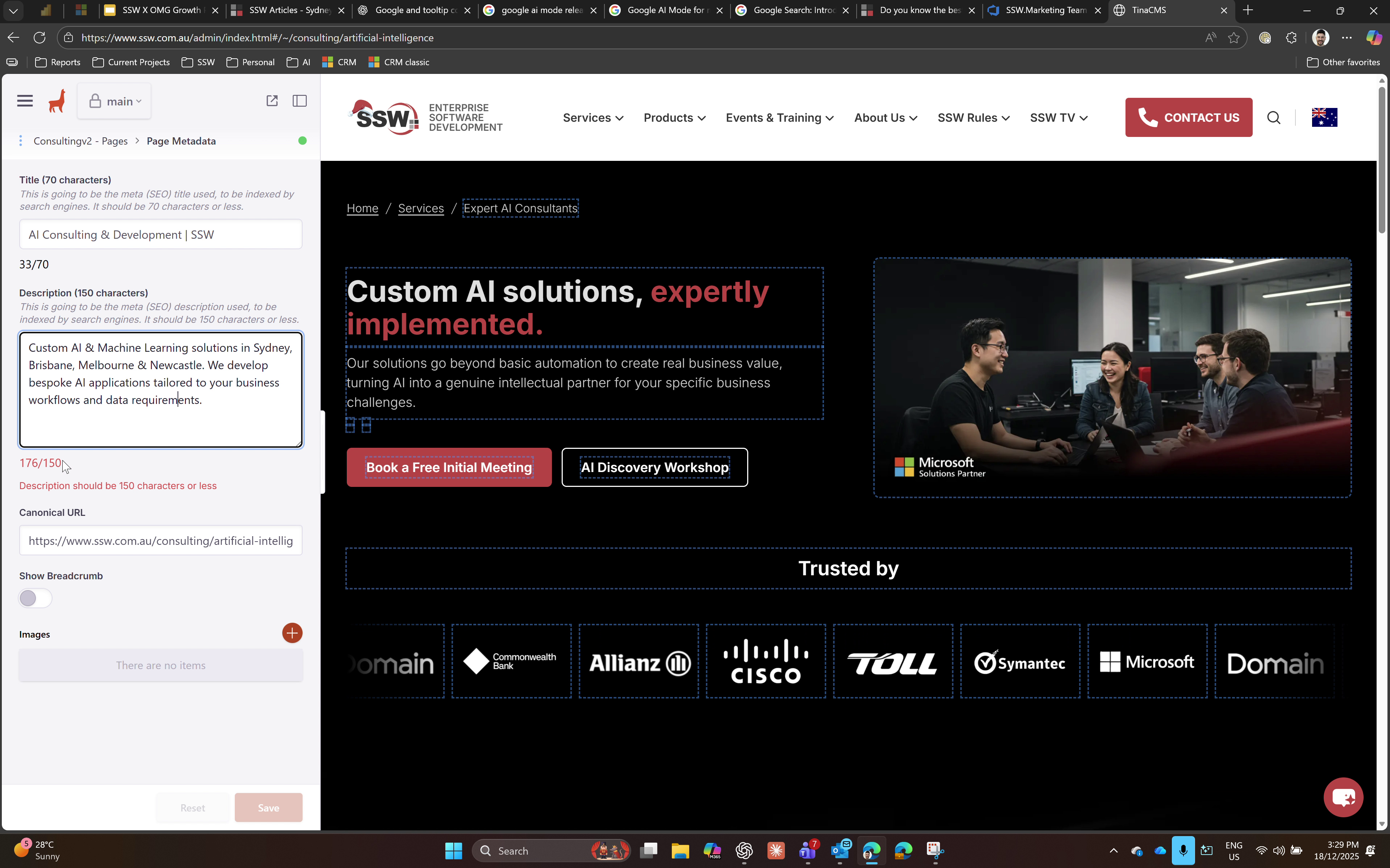
Task: Expand the Services navigation dropdown
Action: point(592,117)
